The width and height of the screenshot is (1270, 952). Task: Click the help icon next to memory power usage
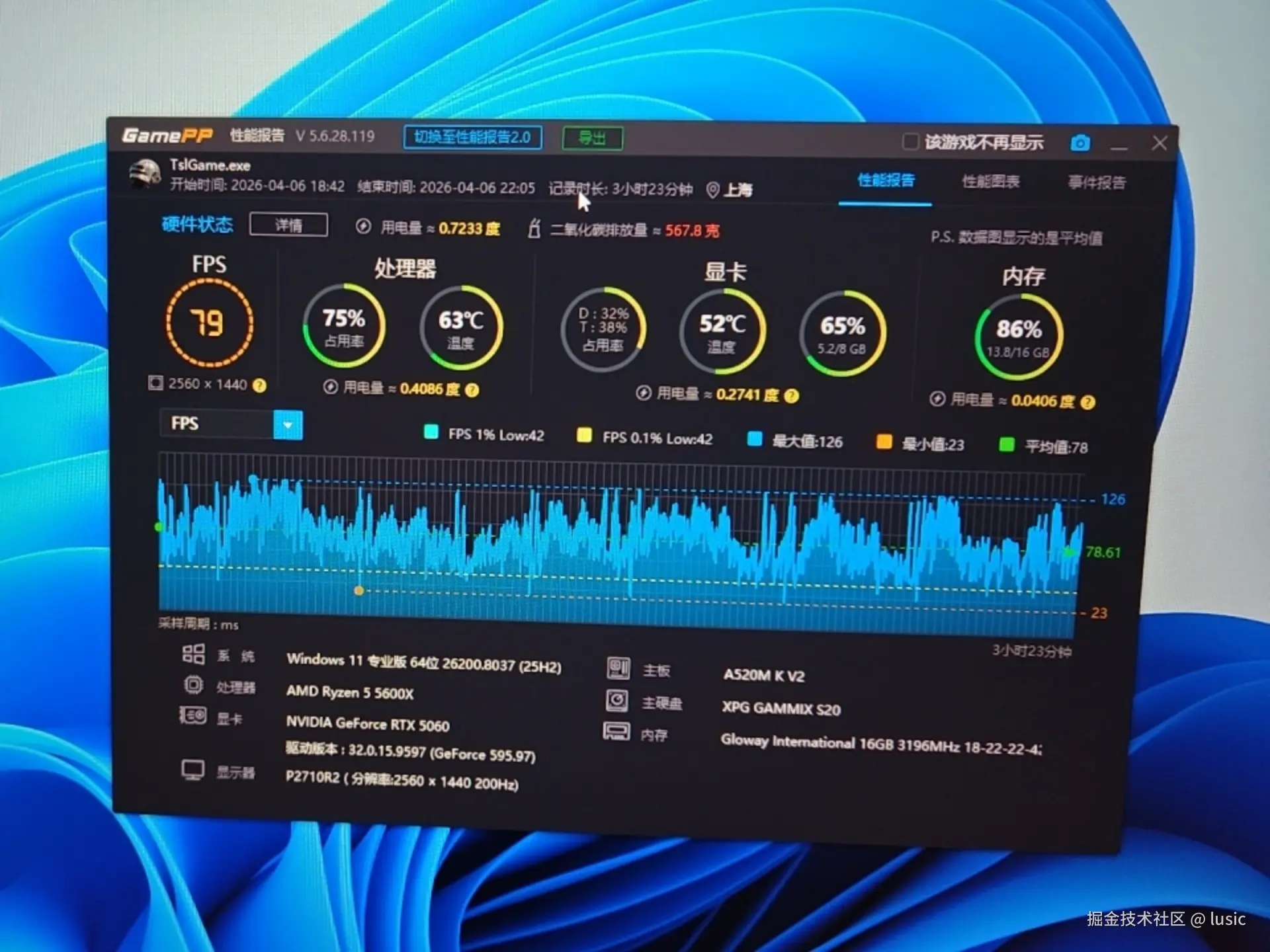1088,402
